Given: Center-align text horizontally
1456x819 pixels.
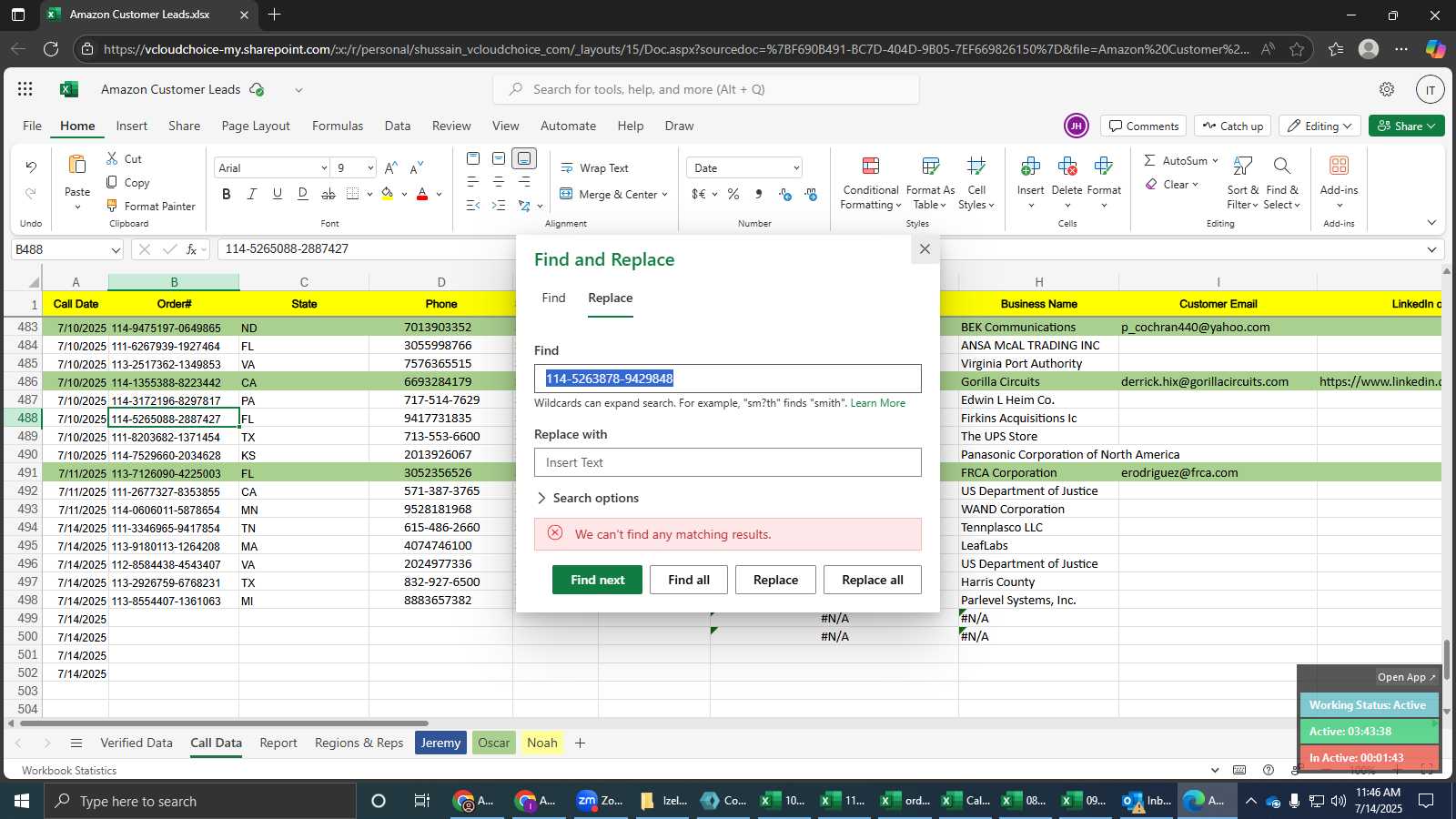Looking at the screenshot, I should (x=499, y=182).
